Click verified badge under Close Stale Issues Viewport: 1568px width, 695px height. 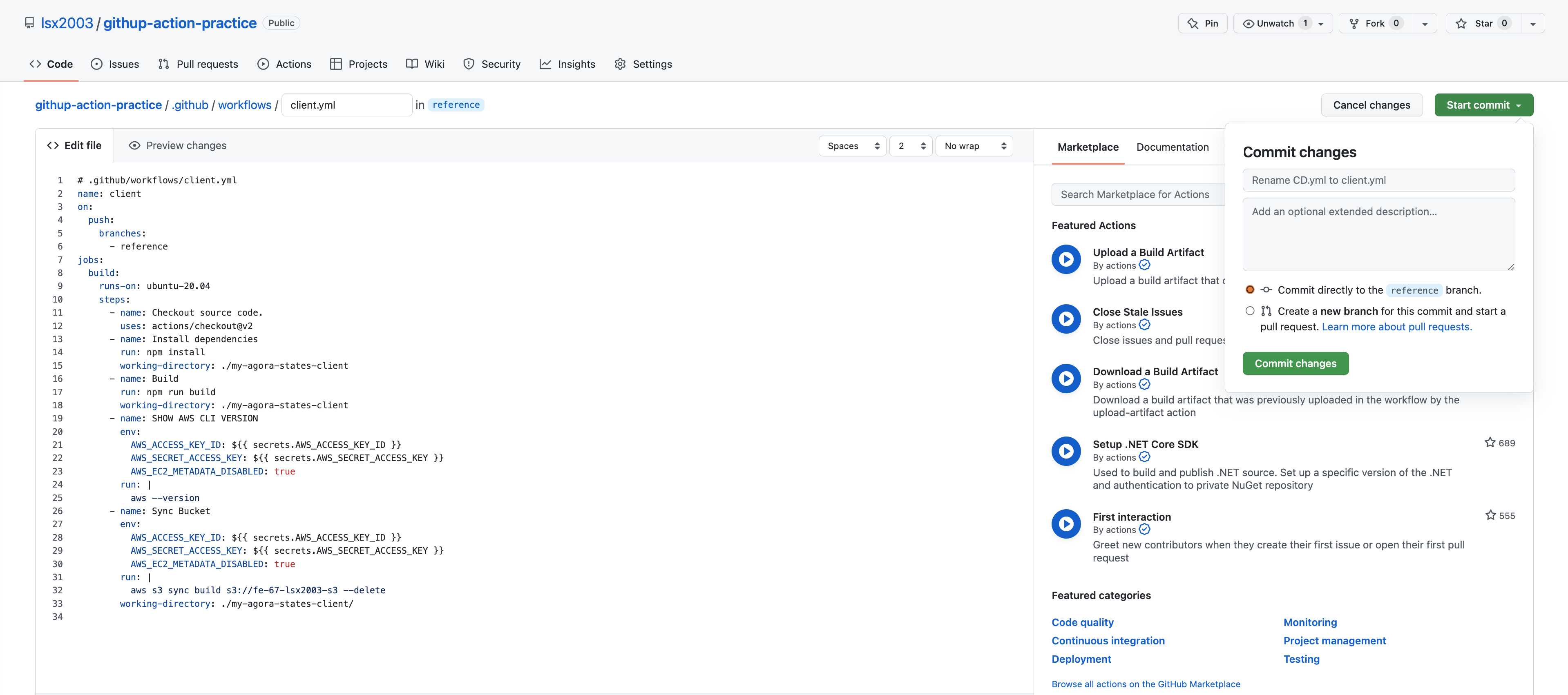coord(1144,324)
